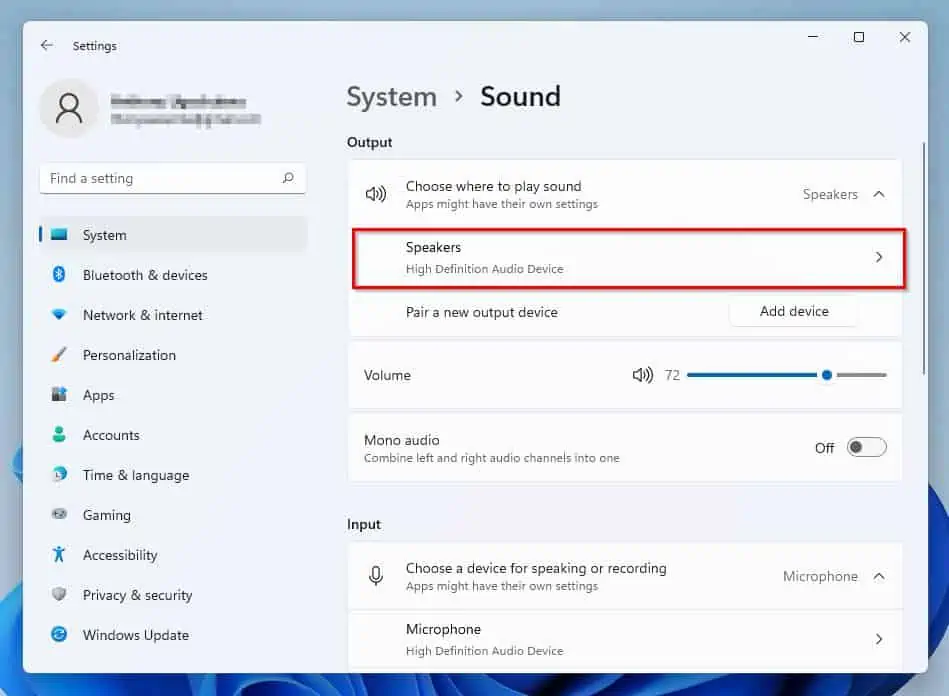Click the back arrow in the Settings header
Image resolution: width=949 pixels, height=696 pixels.
pyautogui.click(x=47, y=45)
